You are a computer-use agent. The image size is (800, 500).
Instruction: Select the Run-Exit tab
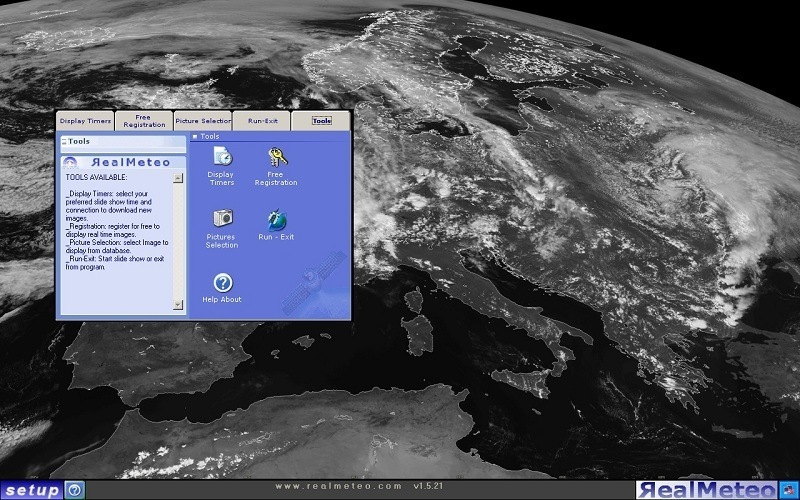pyautogui.click(x=262, y=121)
